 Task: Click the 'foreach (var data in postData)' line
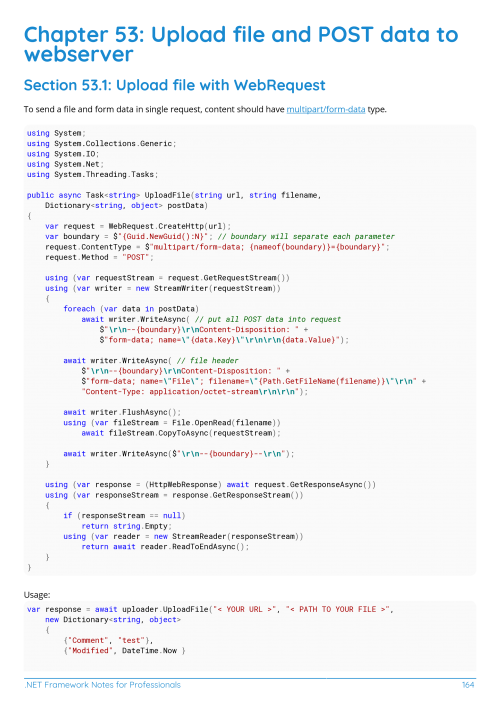pos(131,309)
